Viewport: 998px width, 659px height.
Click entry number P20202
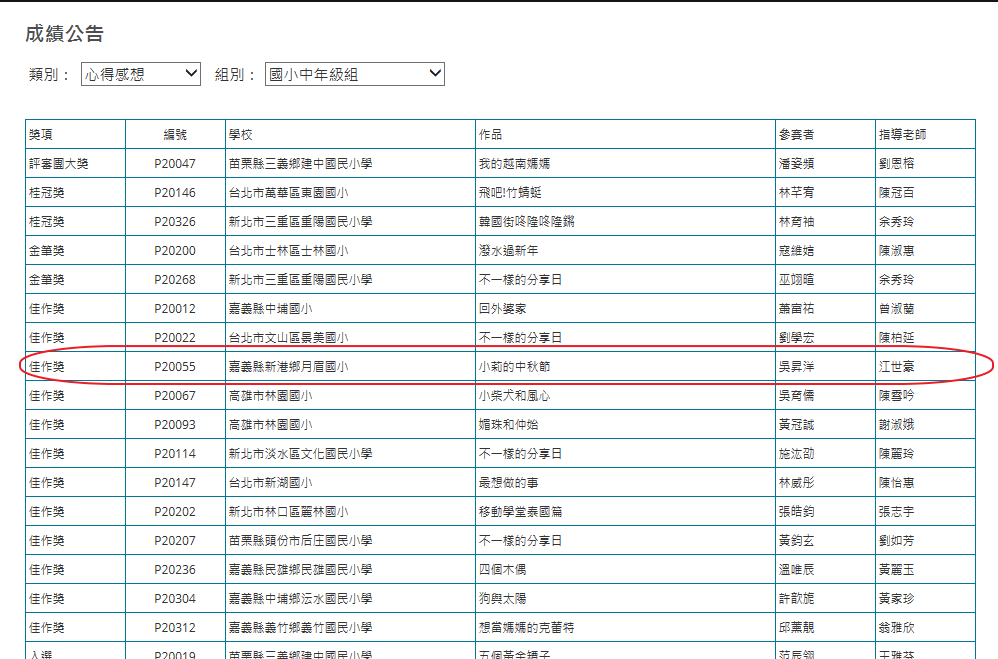[x=175, y=512]
